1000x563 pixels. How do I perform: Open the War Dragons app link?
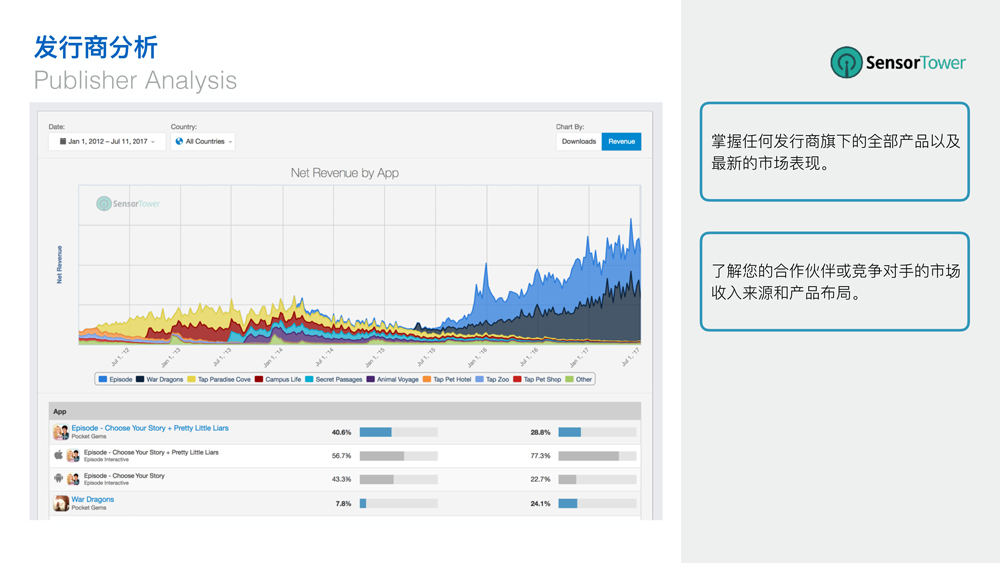coord(93,499)
